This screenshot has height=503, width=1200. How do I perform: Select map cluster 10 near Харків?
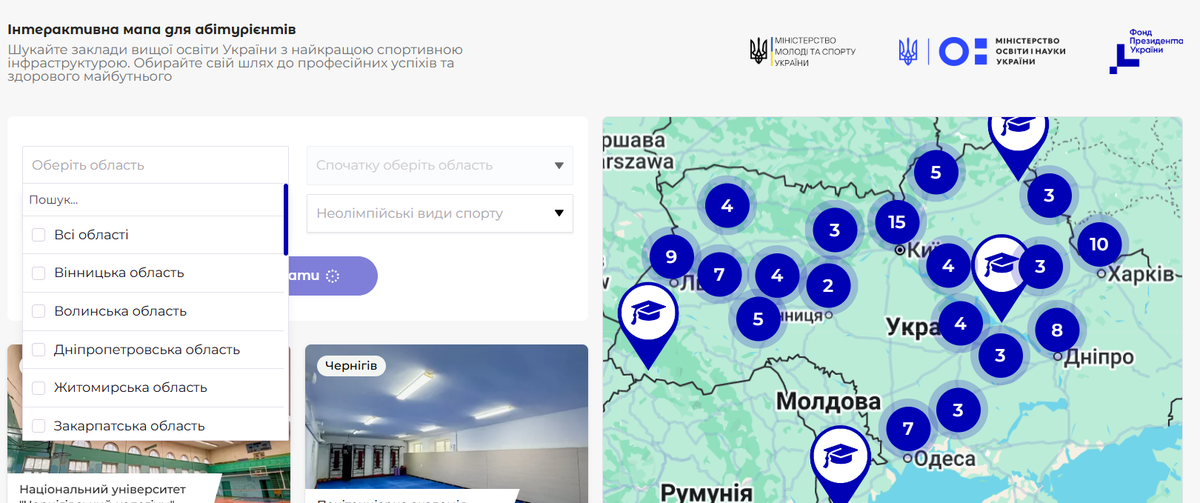[1099, 244]
